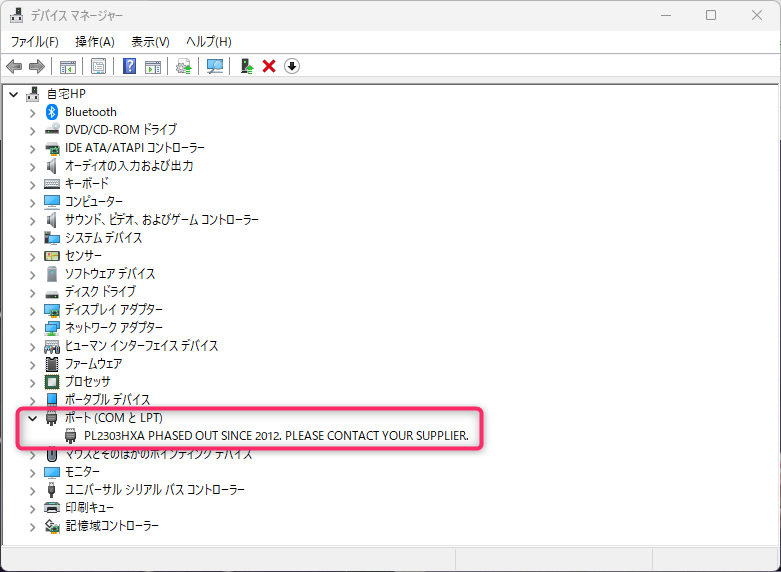Collapse the 自宅HP root node

pos(13,94)
